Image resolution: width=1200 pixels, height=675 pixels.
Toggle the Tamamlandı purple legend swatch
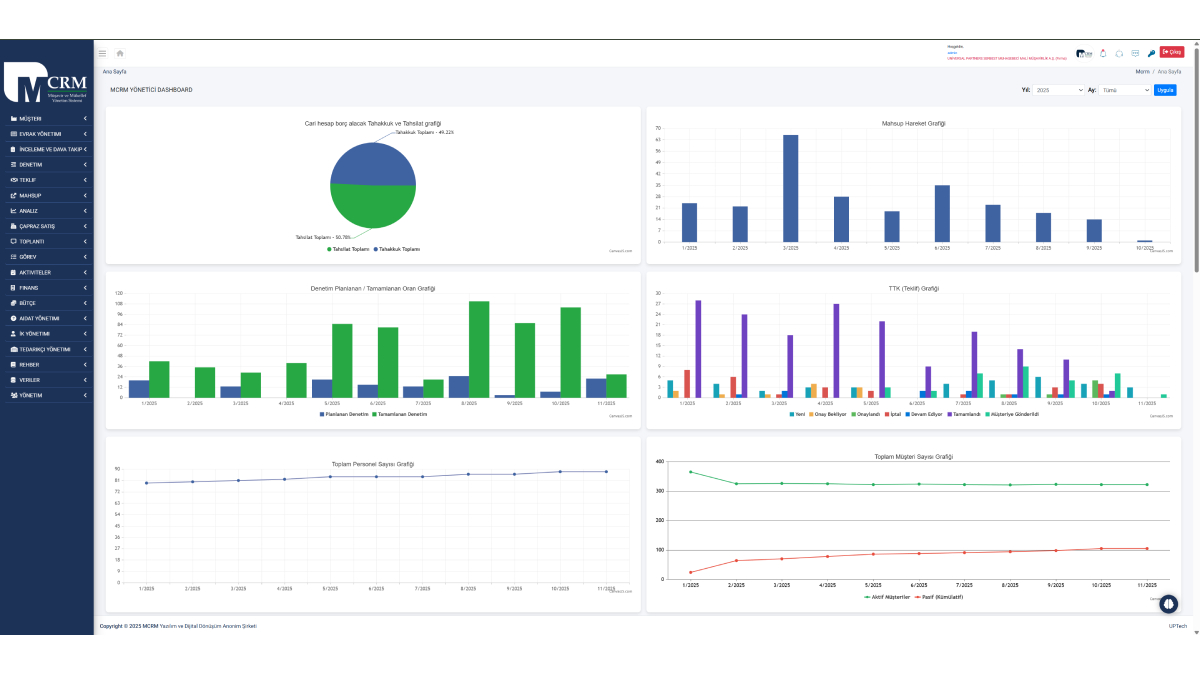pos(964,413)
